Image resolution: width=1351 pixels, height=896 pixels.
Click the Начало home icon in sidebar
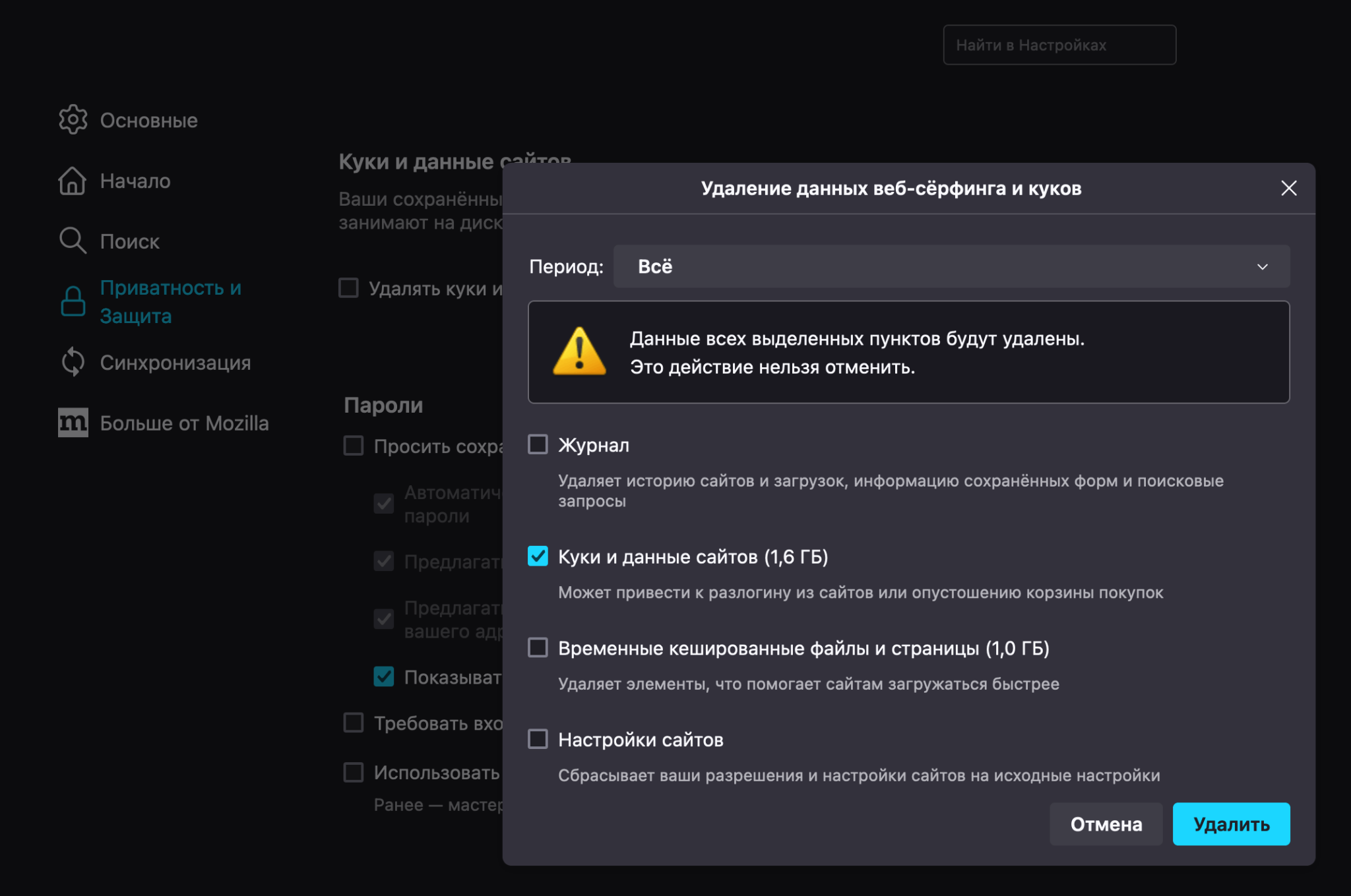pos(73,181)
